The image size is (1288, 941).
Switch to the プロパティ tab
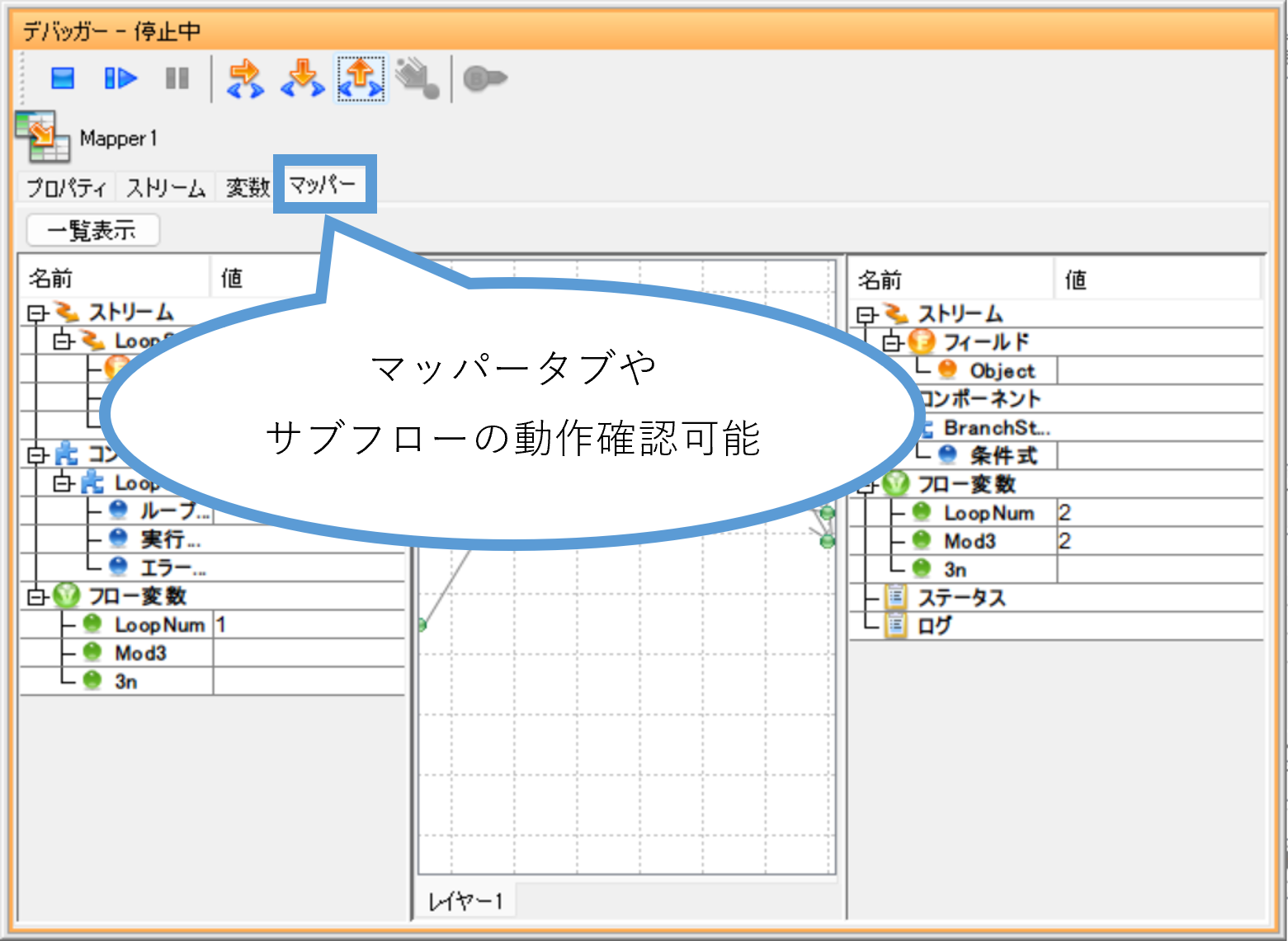[x=66, y=188]
